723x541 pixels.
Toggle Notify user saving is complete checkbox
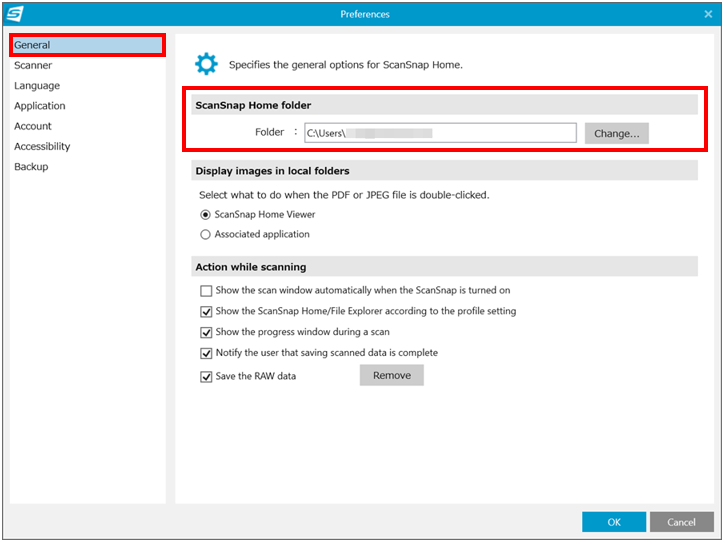(206, 353)
